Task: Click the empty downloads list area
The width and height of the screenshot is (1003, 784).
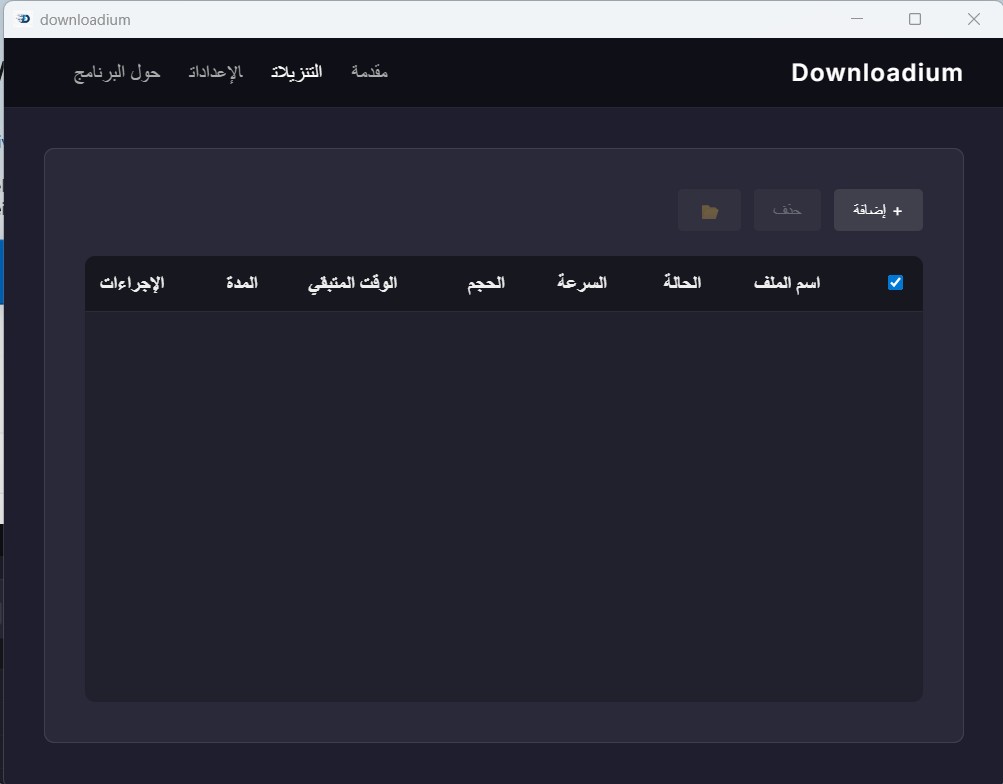Action: tap(504, 505)
